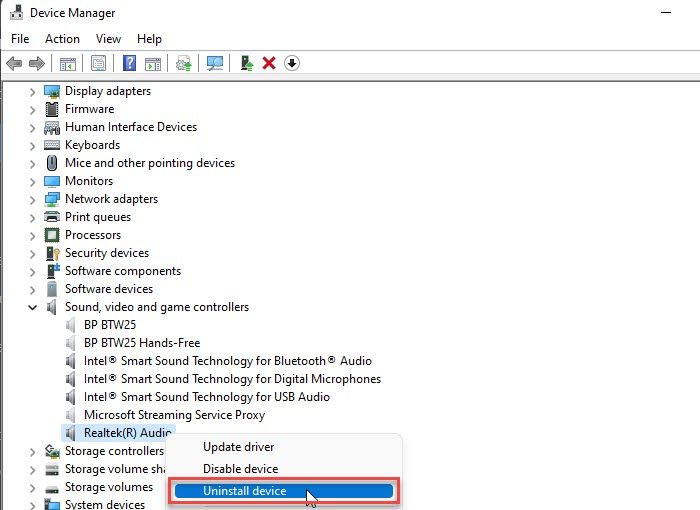This screenshot has width=700, height=510.
Task: Open the View menu
Action: (108, 39)
